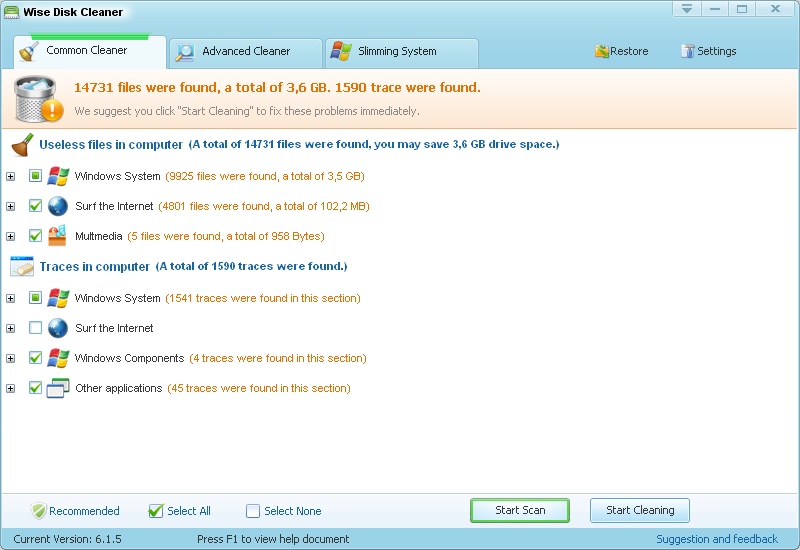Open the title bar dropdown menu arrow
800x550 pixels.
click(x=687, y=9)
